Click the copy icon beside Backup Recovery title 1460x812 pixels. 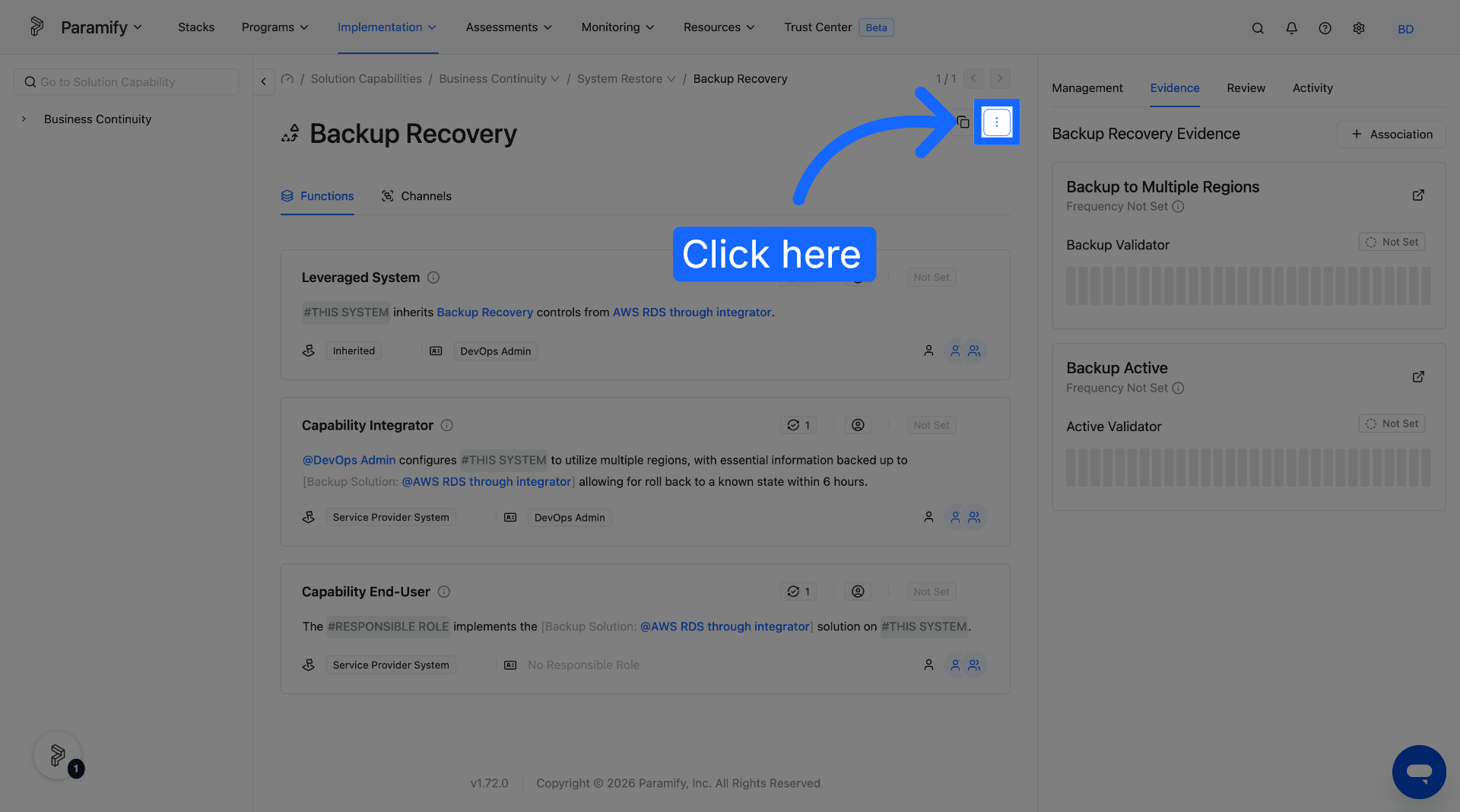(x=963, y=122)
